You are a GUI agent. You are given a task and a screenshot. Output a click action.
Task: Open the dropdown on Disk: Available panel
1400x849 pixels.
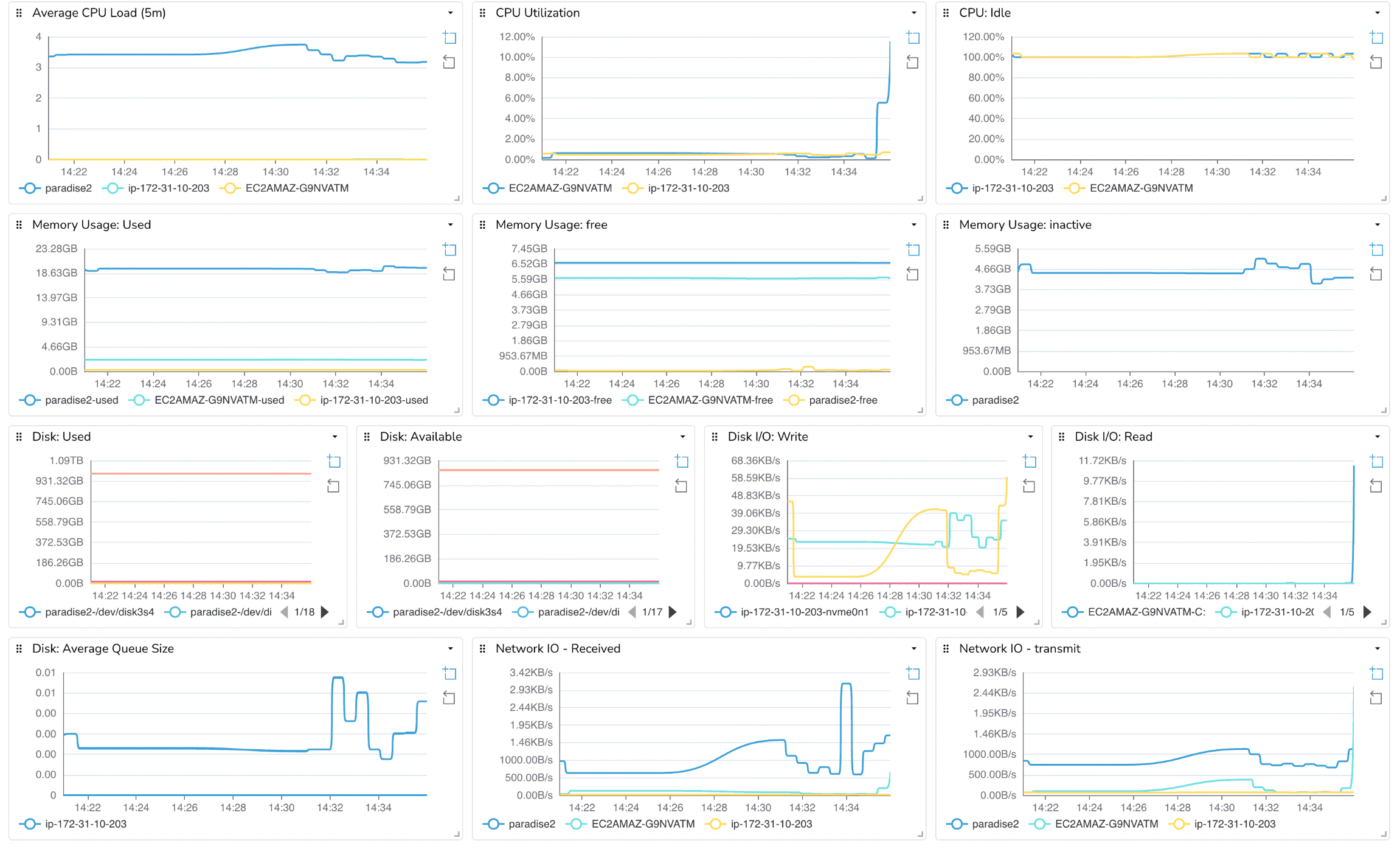coord(682,437)
